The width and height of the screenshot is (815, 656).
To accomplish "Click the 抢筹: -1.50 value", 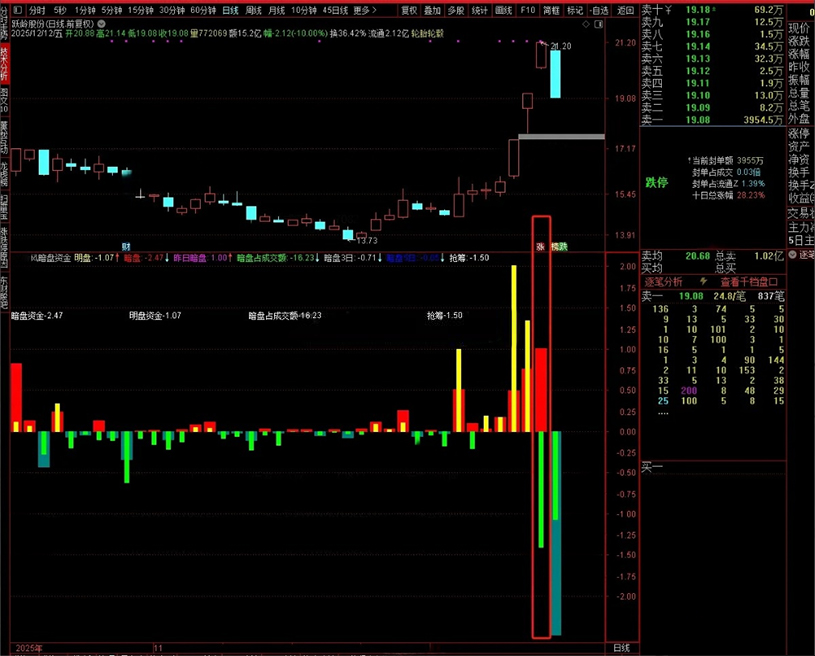I will 469,258.
